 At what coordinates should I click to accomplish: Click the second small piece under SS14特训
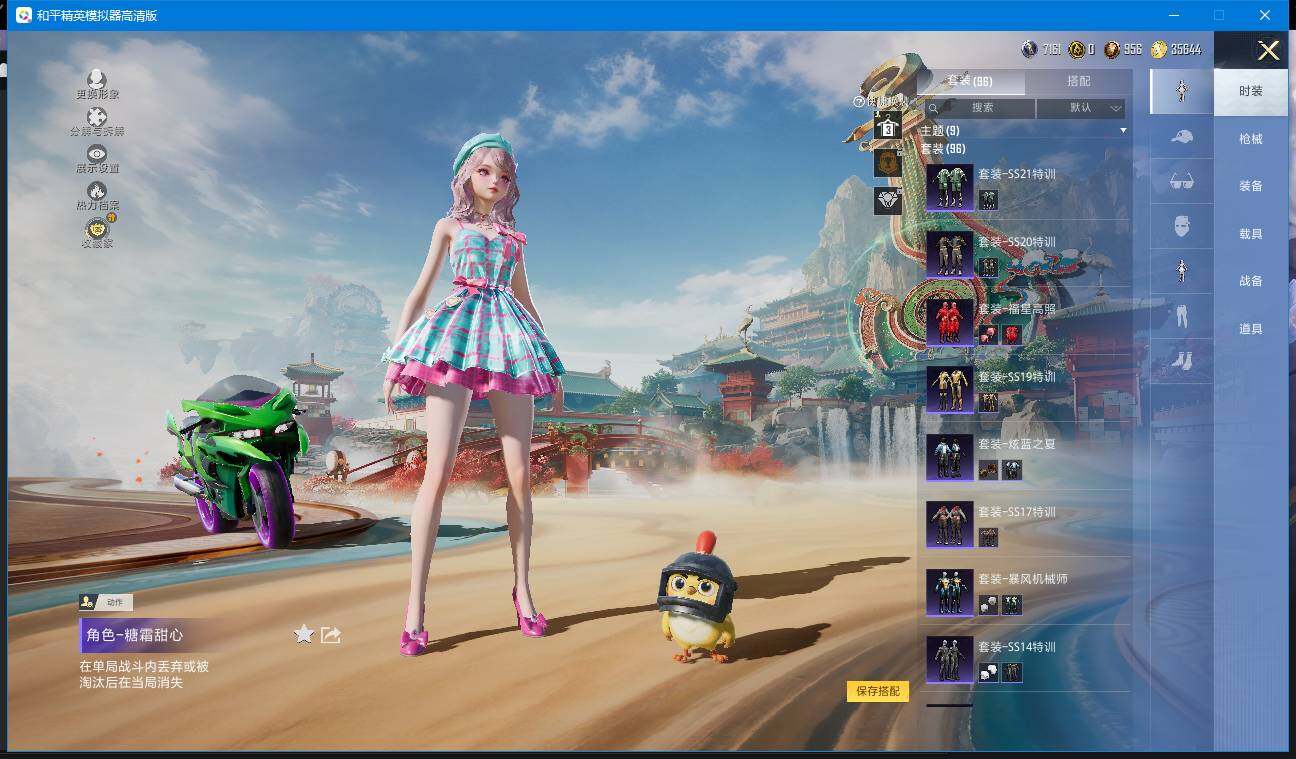click(1012, 672)
